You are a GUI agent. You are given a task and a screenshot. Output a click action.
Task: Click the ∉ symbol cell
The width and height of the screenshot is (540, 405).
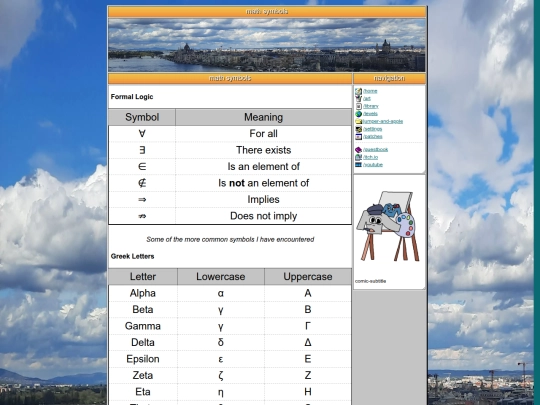coord(142,183)
